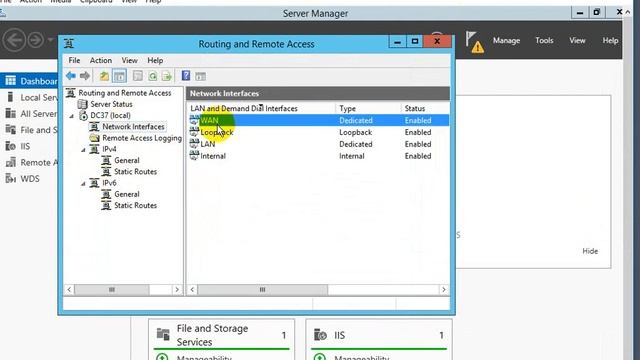Viewport: 640px width, 360px height.
Task: Click the Loopback interface icon
Action: [194, 132]
